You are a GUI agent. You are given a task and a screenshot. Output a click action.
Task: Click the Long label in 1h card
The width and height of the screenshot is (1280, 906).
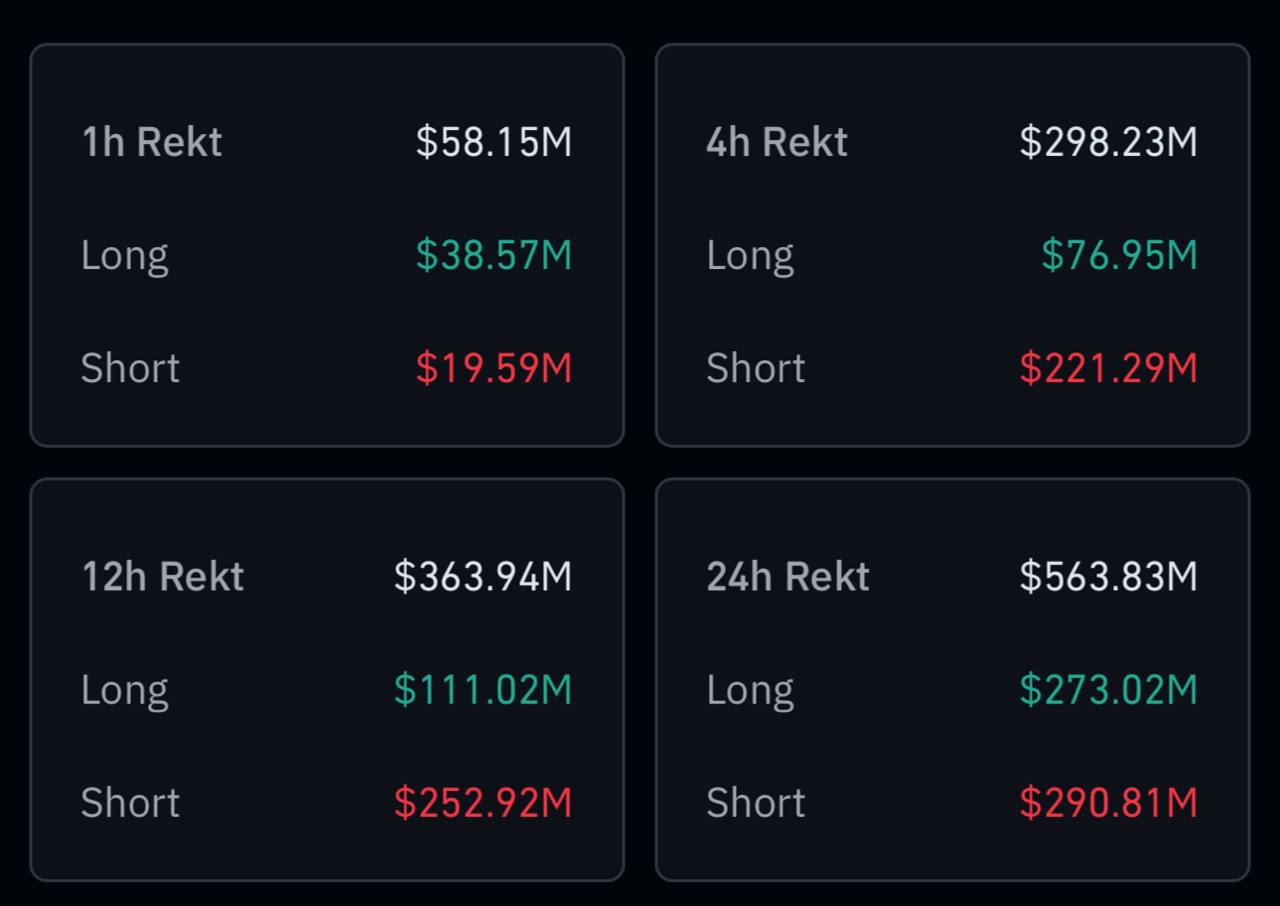click(x=125, y=255)
